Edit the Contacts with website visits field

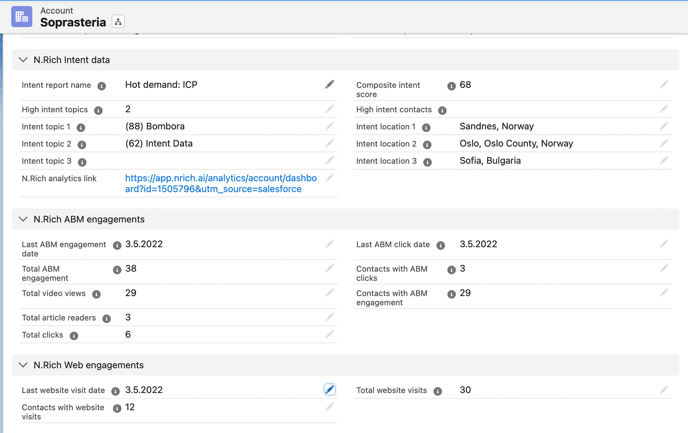click(x=330, y=407)
